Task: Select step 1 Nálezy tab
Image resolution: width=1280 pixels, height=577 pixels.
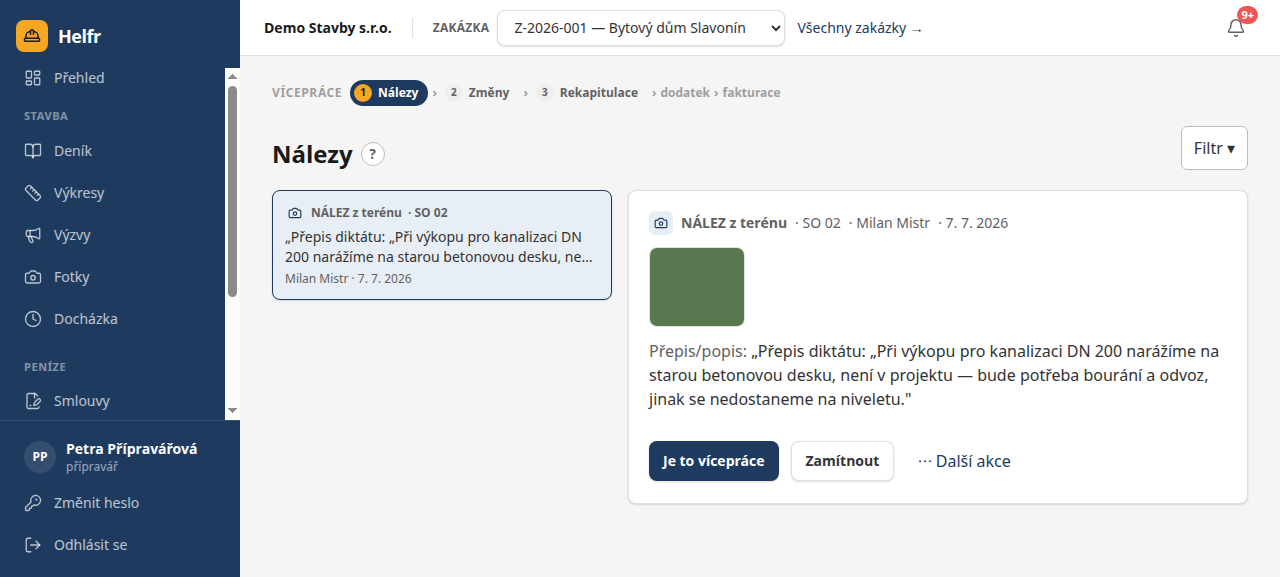Action: [x=389, y=93]
